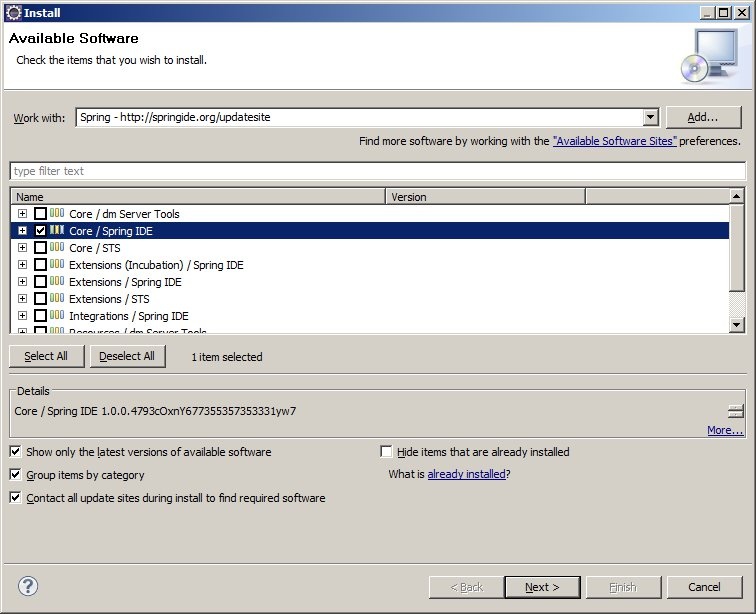Click the scroll down arrow of software list
The image size is (756, 614).
tap(737, 325)
